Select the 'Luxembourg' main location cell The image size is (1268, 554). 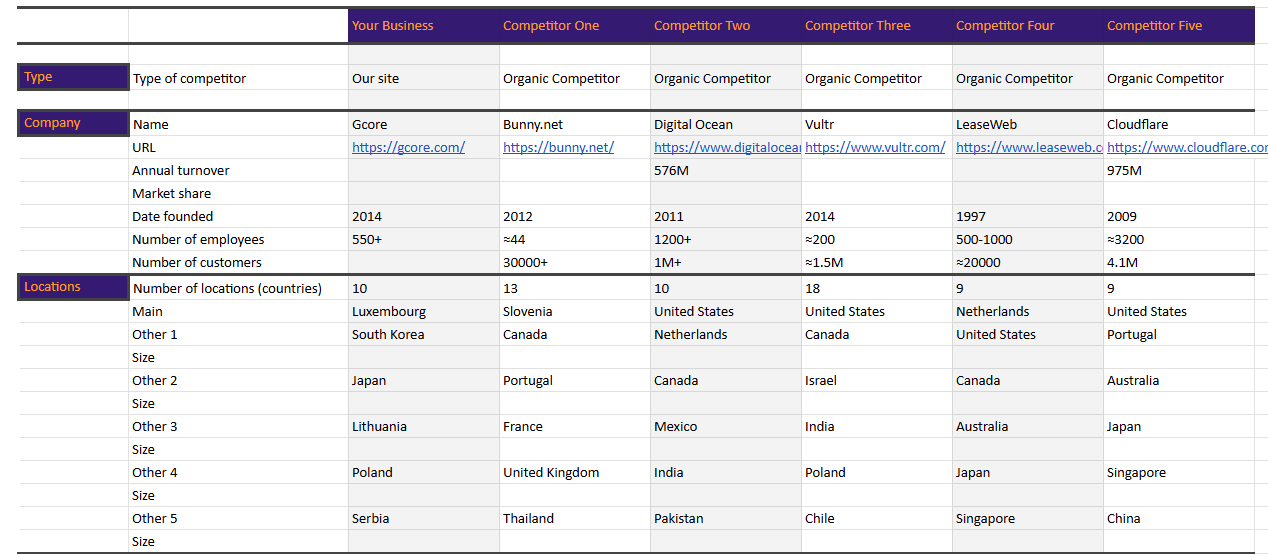coord(424,312)
